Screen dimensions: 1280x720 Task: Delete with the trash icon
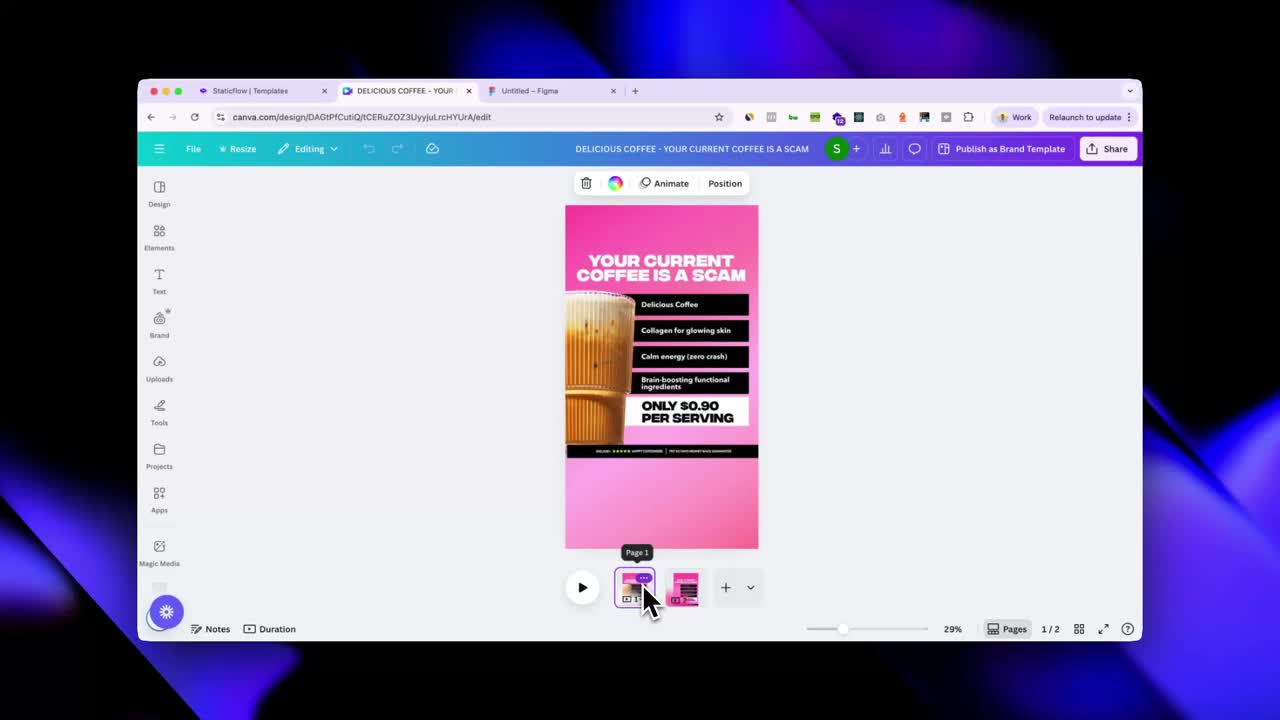point(586,183)
